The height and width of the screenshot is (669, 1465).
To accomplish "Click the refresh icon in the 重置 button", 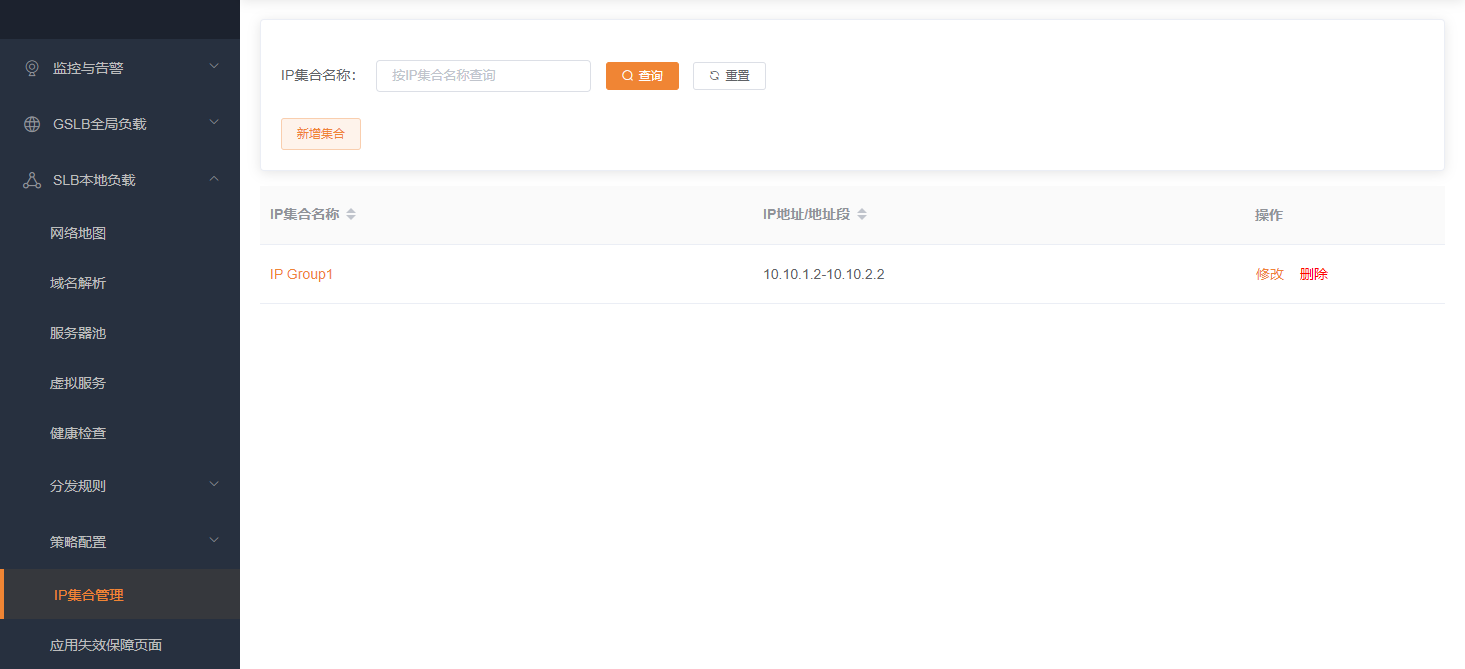I will click(x=712, y=75).
